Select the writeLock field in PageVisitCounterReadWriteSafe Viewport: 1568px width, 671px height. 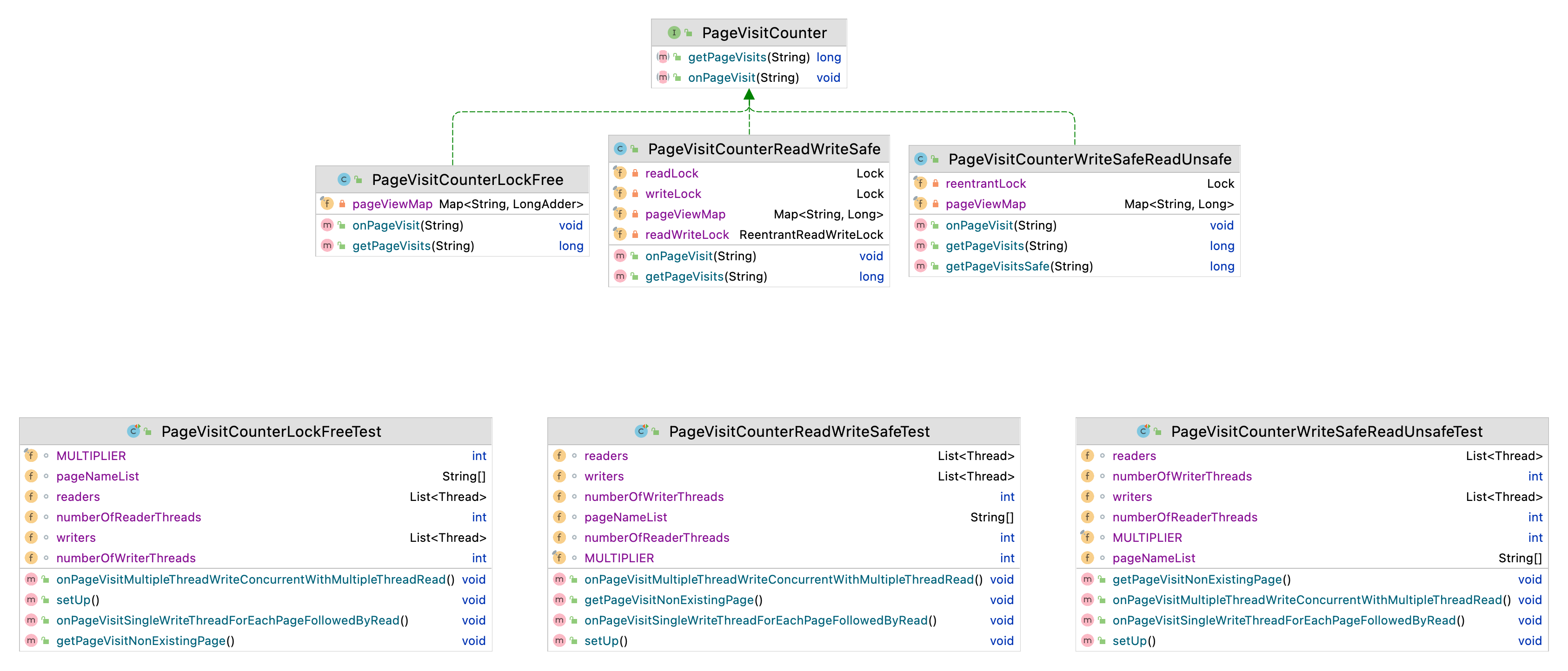pyautogui.click(x=672, y=194)
